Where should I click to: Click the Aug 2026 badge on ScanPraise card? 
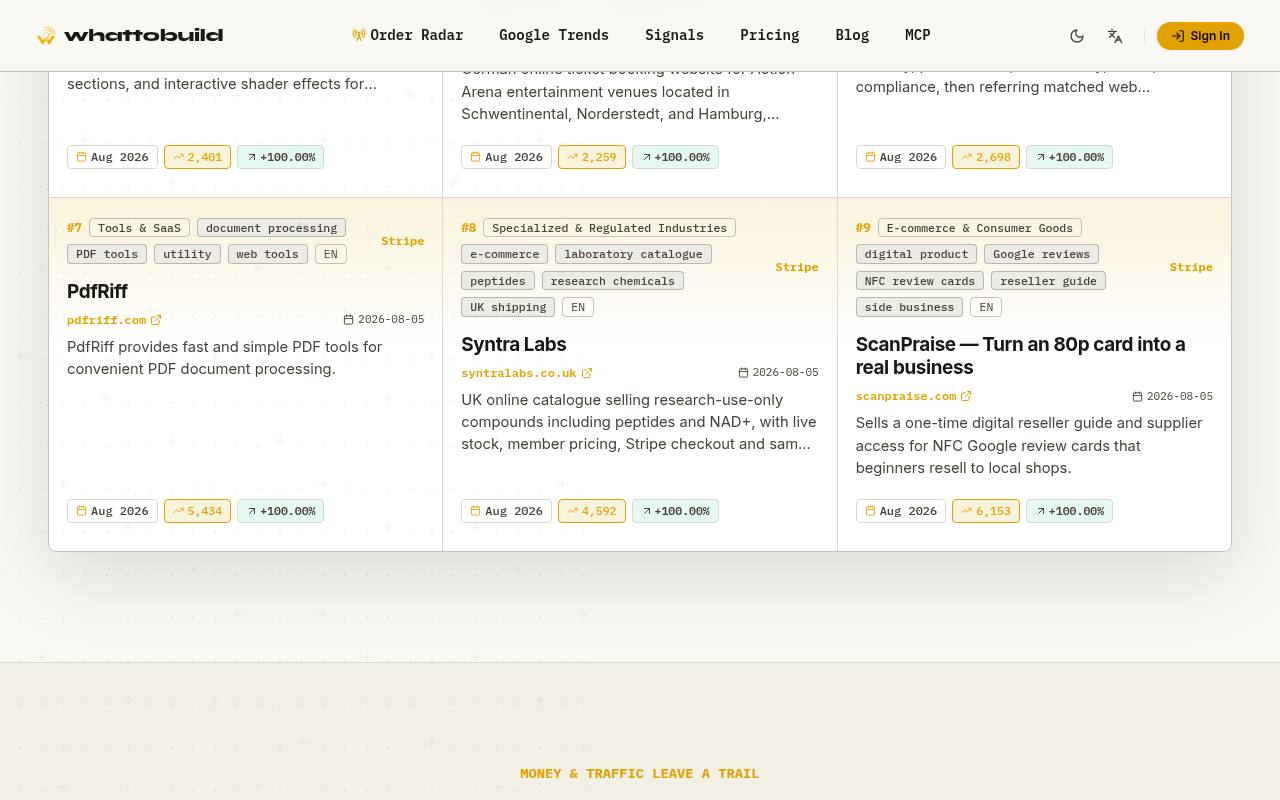(x=901, y=511)
